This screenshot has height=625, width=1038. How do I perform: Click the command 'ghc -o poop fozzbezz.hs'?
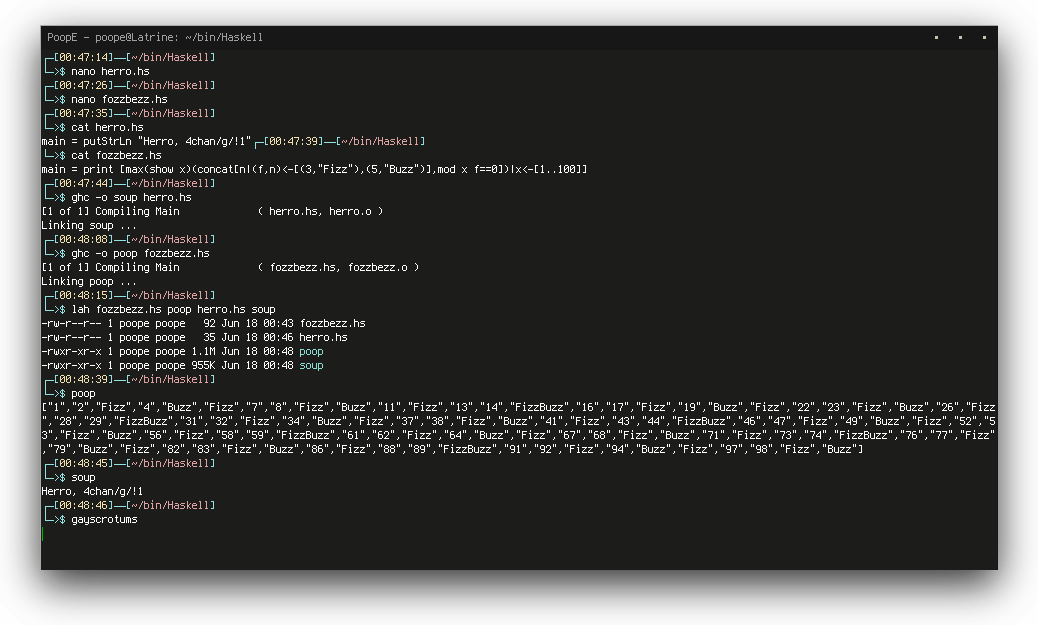pyautogui.click(x=140, y=254)
